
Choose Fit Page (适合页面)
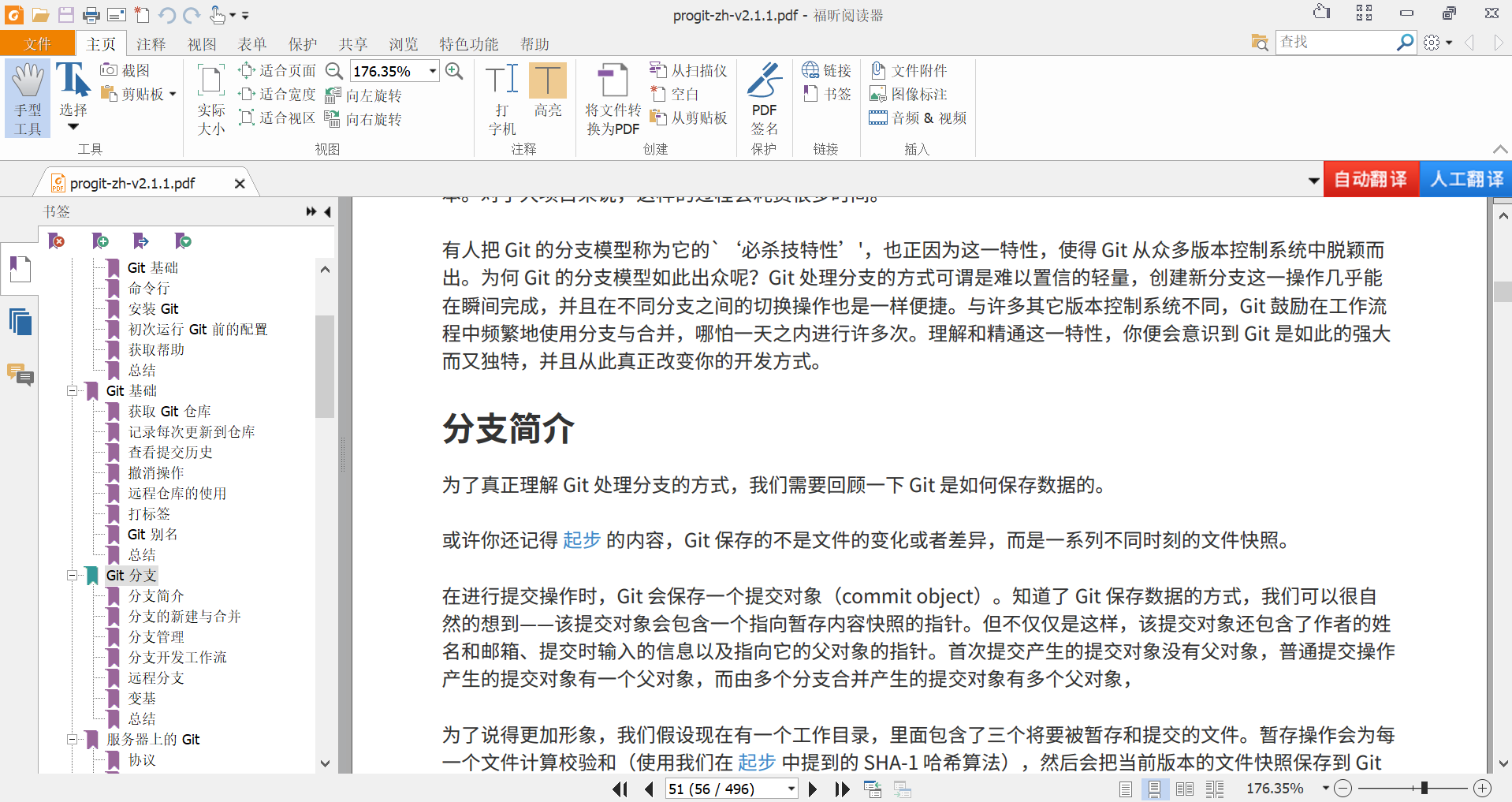tap(277, 70)
